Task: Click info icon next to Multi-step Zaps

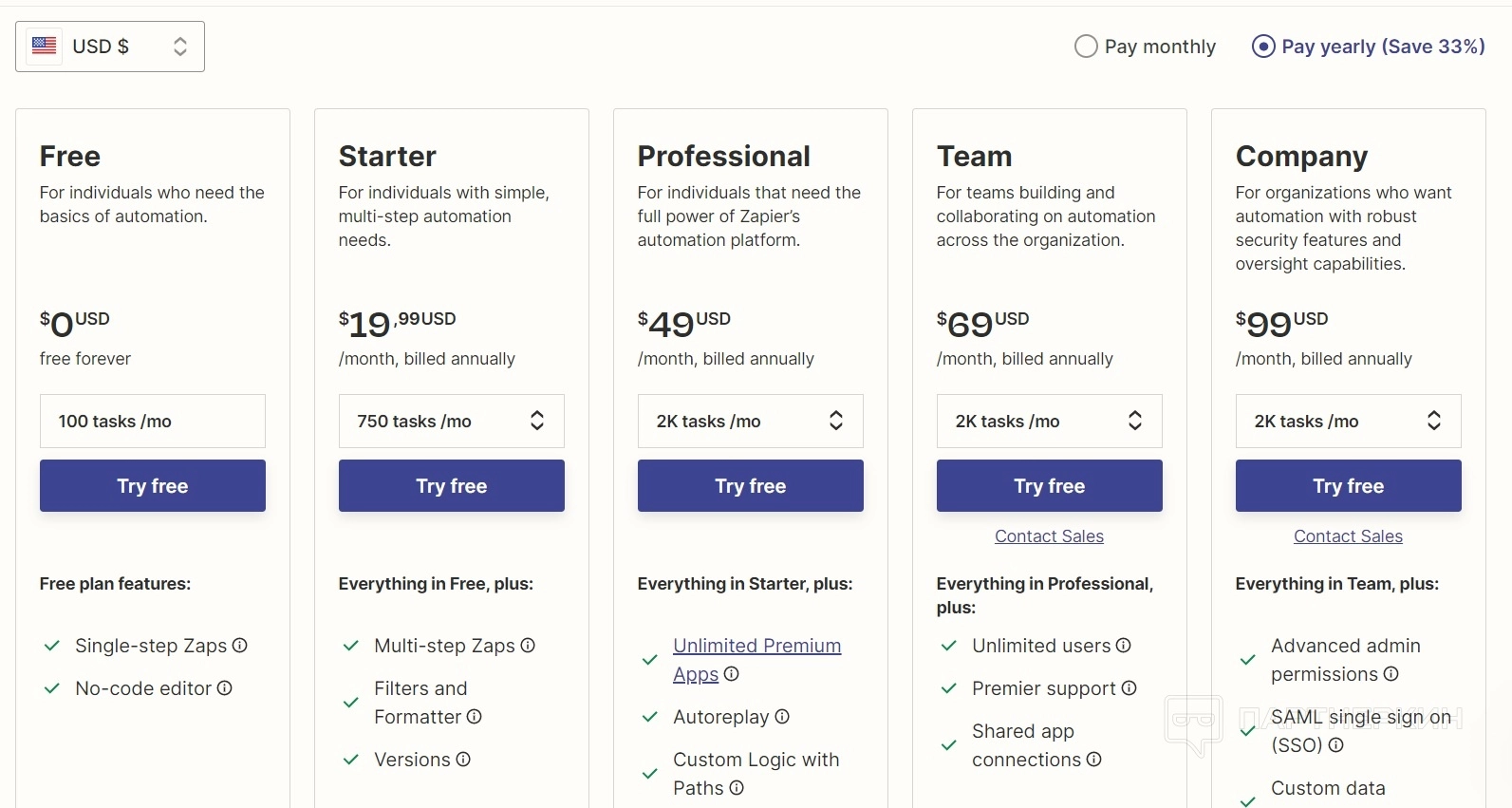Action: (x=528, y=646)
